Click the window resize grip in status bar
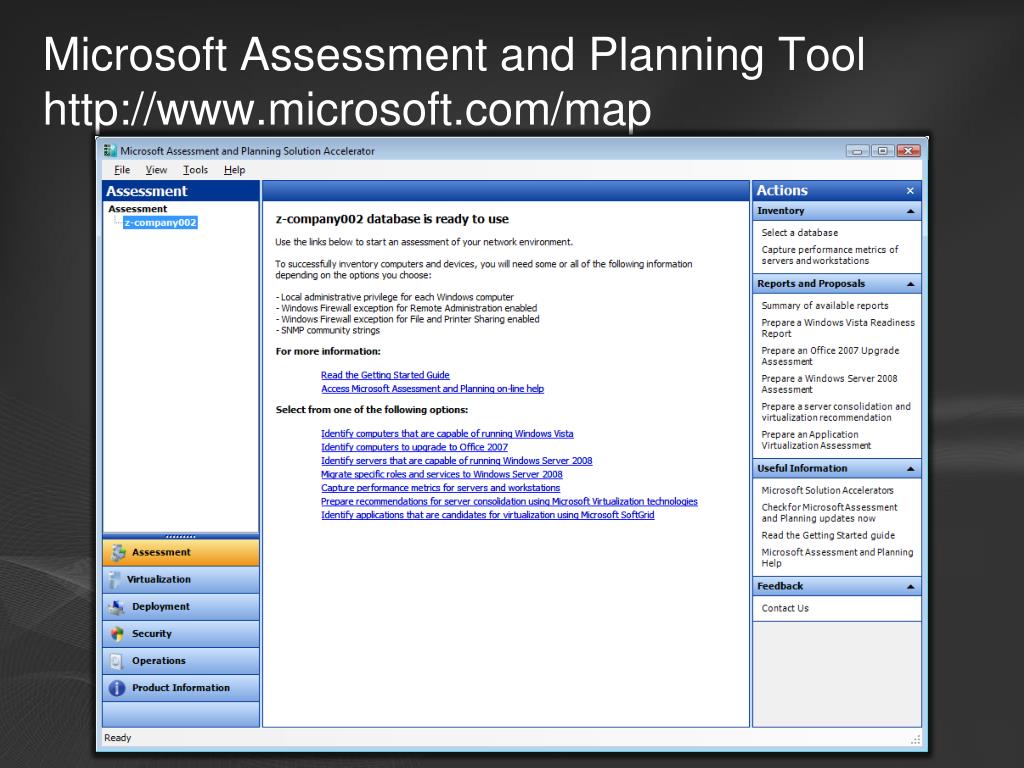The width and height of the screenshot is (1024, 768). 916,739
